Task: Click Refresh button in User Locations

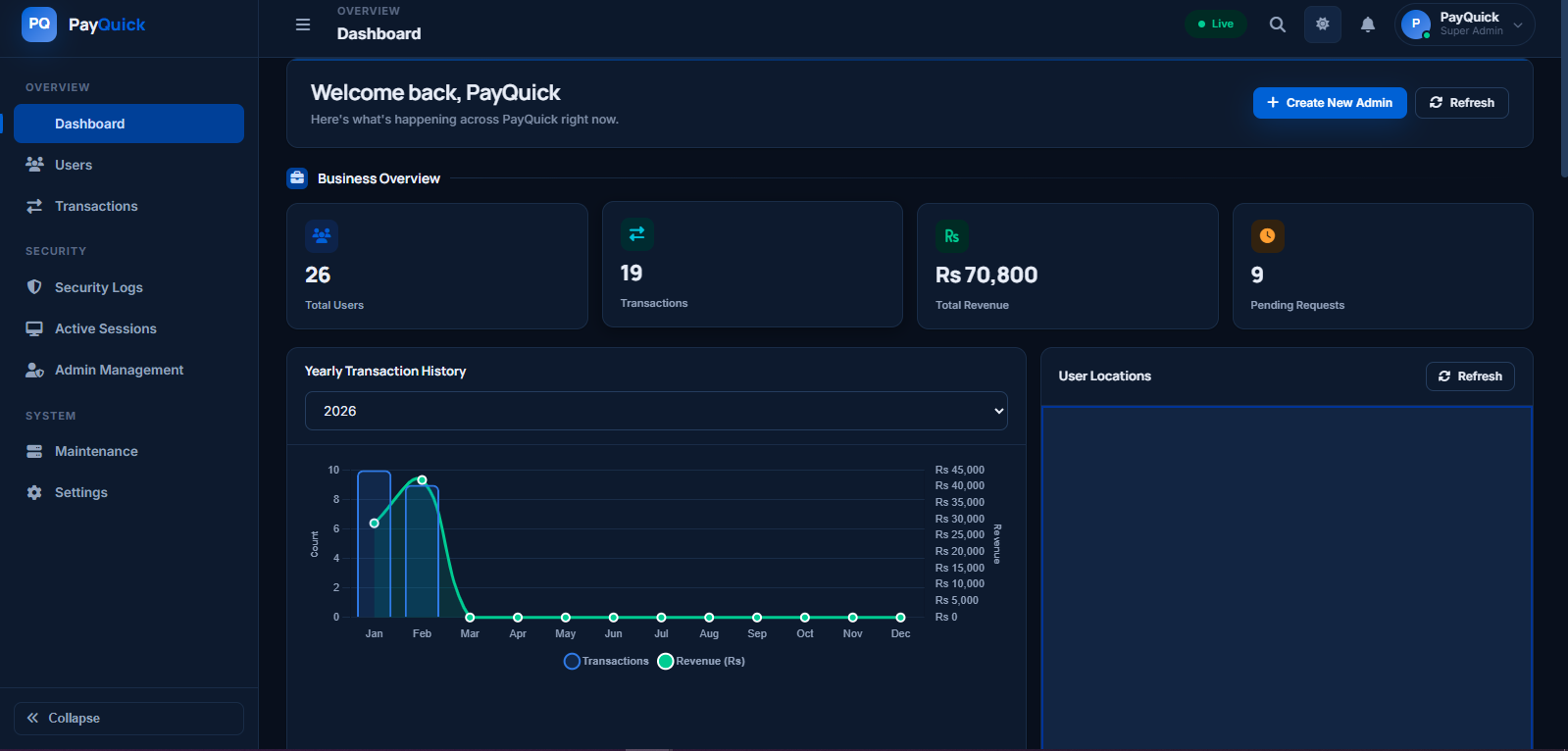Action: coord(1470,376)
